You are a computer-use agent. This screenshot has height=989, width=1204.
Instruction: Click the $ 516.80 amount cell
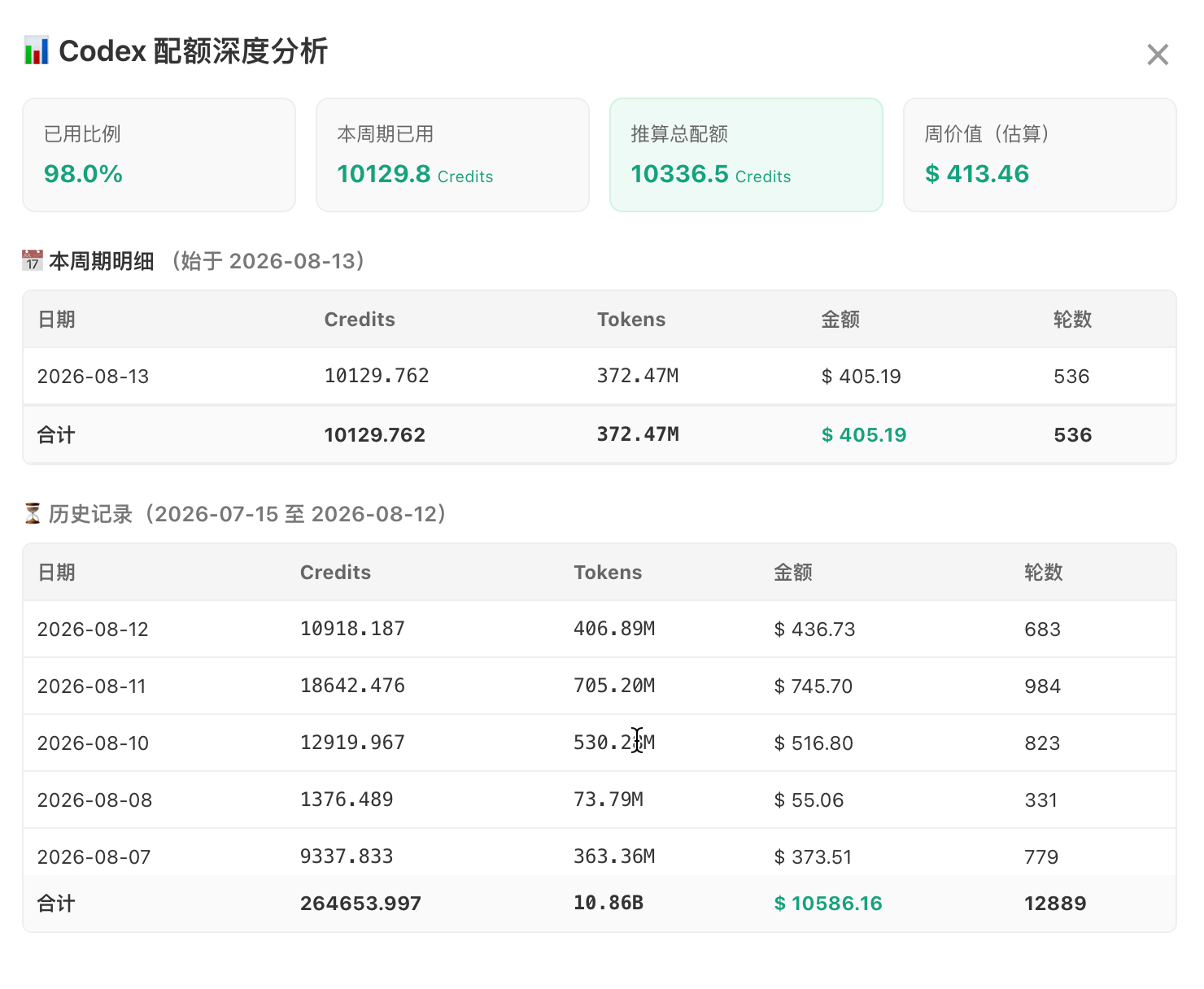coord(814,743)
